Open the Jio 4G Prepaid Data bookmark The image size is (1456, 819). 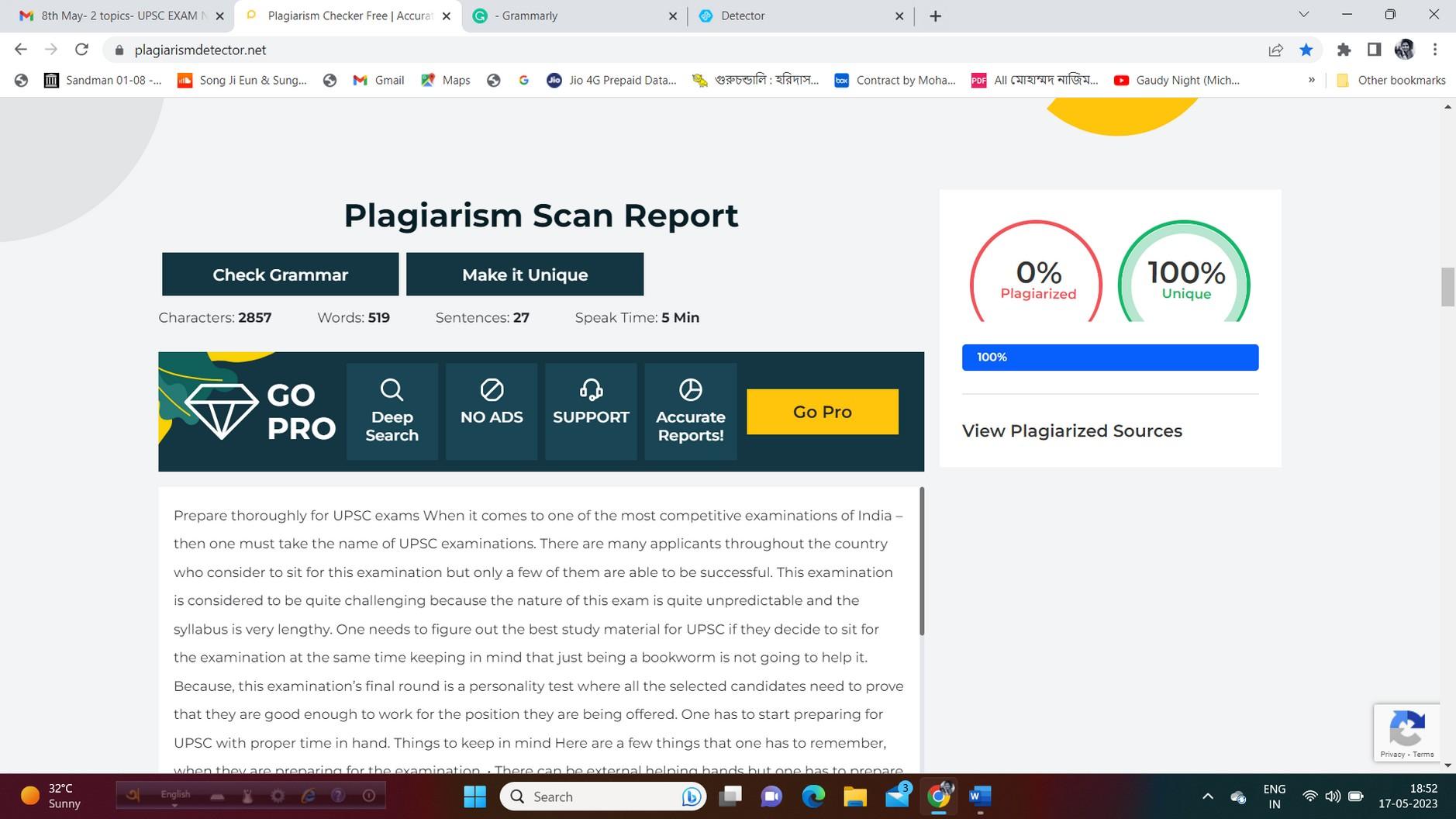[x=612, y=80]
